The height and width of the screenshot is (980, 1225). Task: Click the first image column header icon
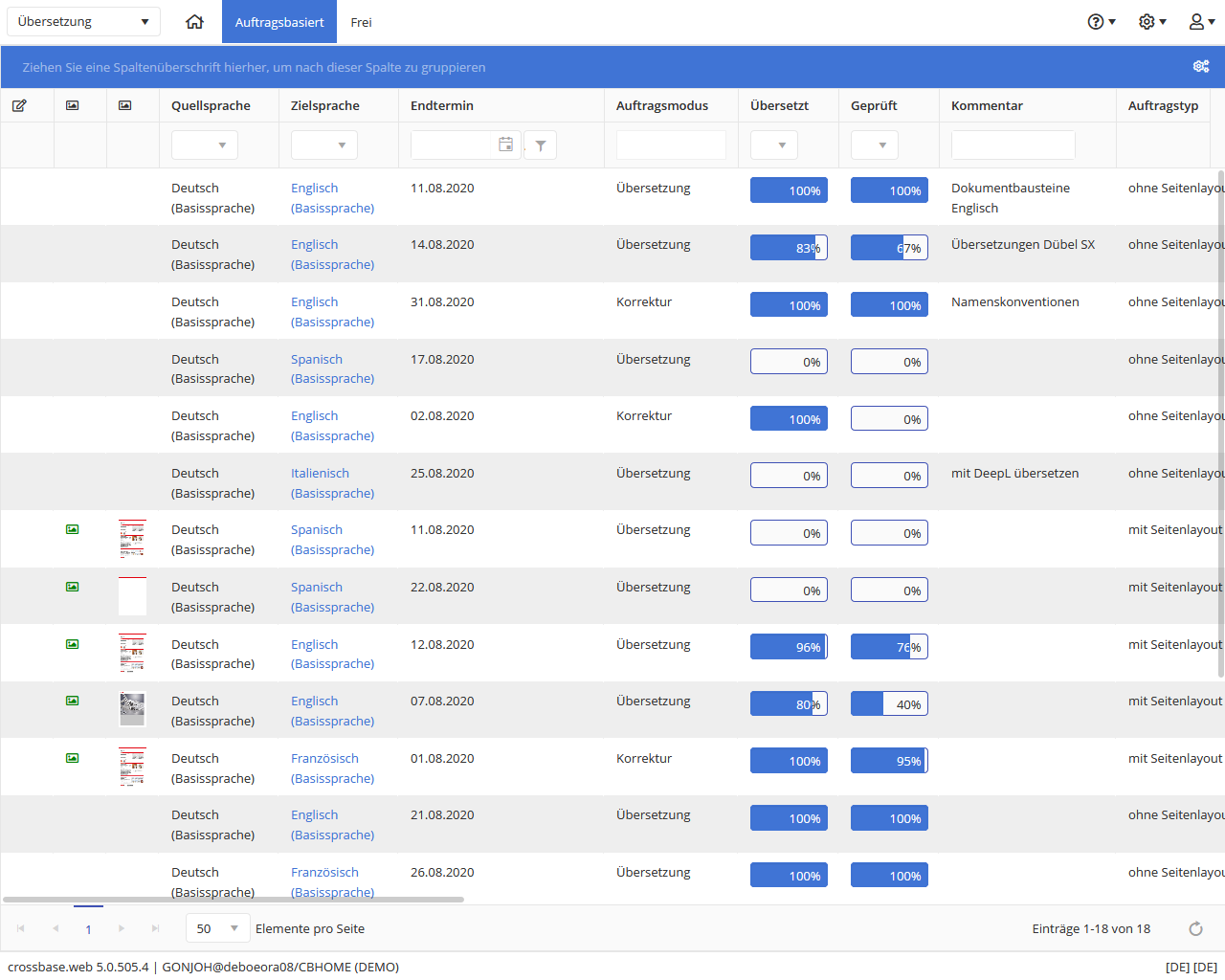pyautogui.click(x=73, y=105)
